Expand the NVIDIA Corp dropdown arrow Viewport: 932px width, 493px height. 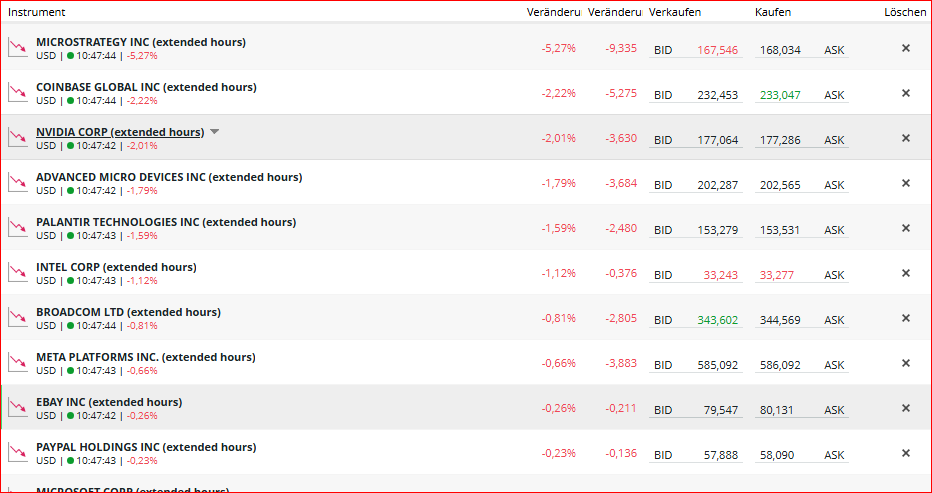[x=215, y=132]
